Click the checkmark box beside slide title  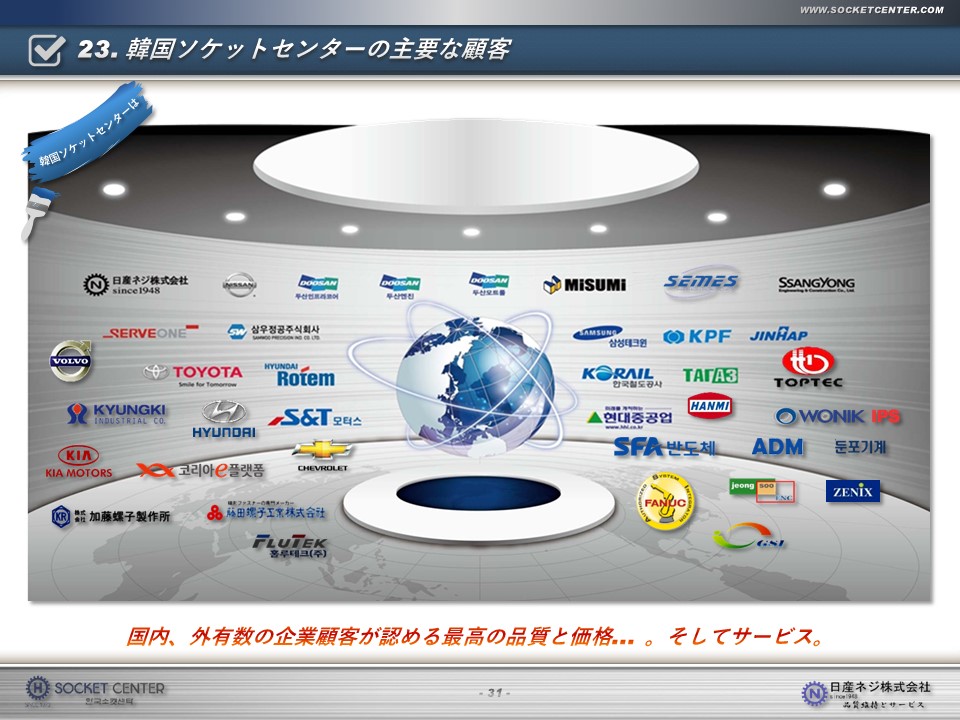[x=47, y=50]
